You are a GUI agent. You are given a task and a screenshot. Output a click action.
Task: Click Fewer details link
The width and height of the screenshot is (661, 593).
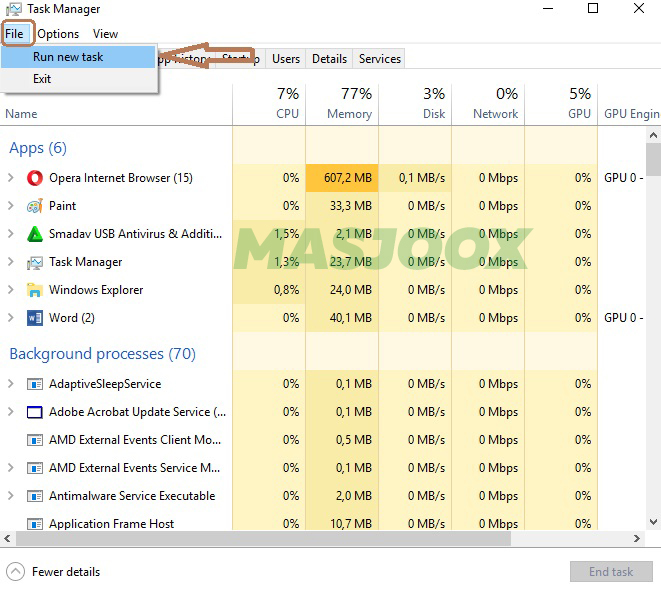(66, 572)
